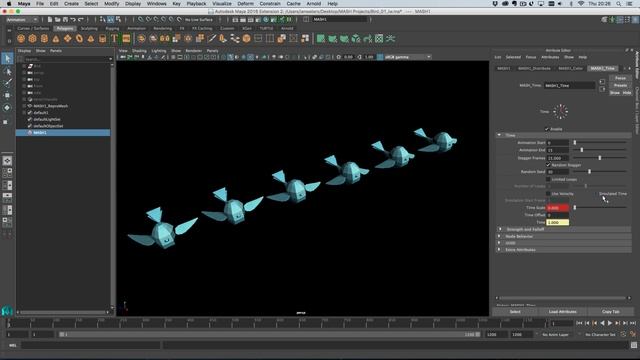This screenshot has width=640, height=360.
Task: Click the polygon cylinder shelf icon
Action: (44, 39)
